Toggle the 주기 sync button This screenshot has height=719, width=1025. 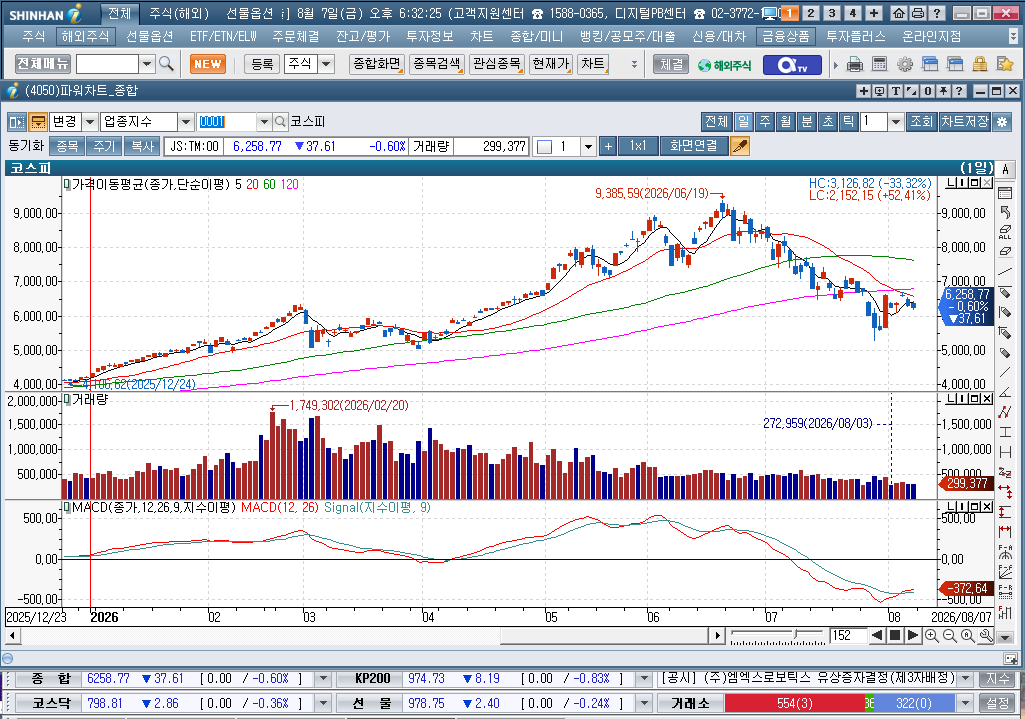pyautogui.click(x=104, y=146)
